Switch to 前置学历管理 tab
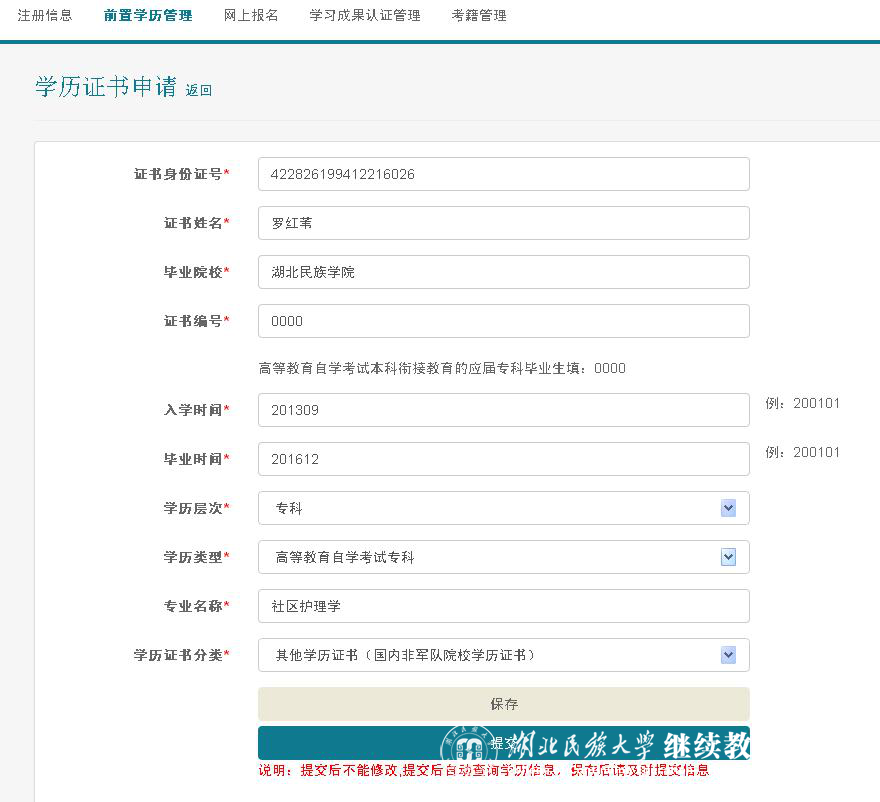880x802 pixels. point(147,16)
